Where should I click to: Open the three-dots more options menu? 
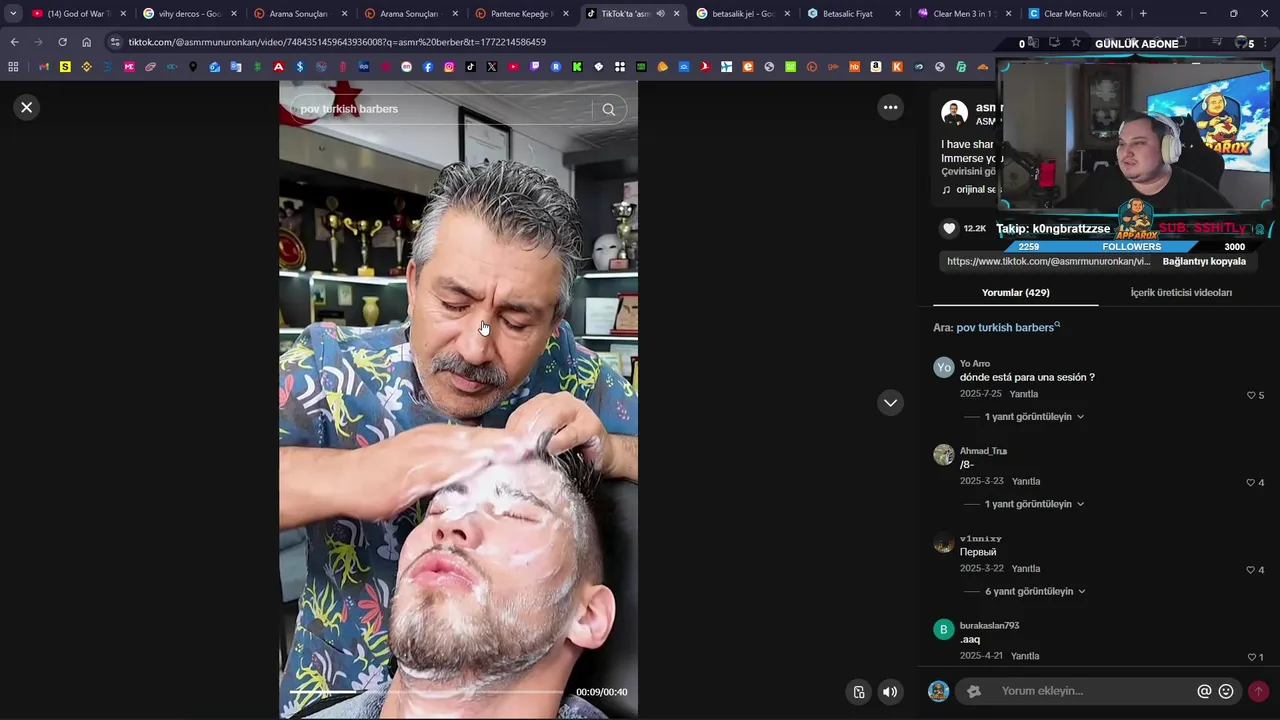click(890, 107)
